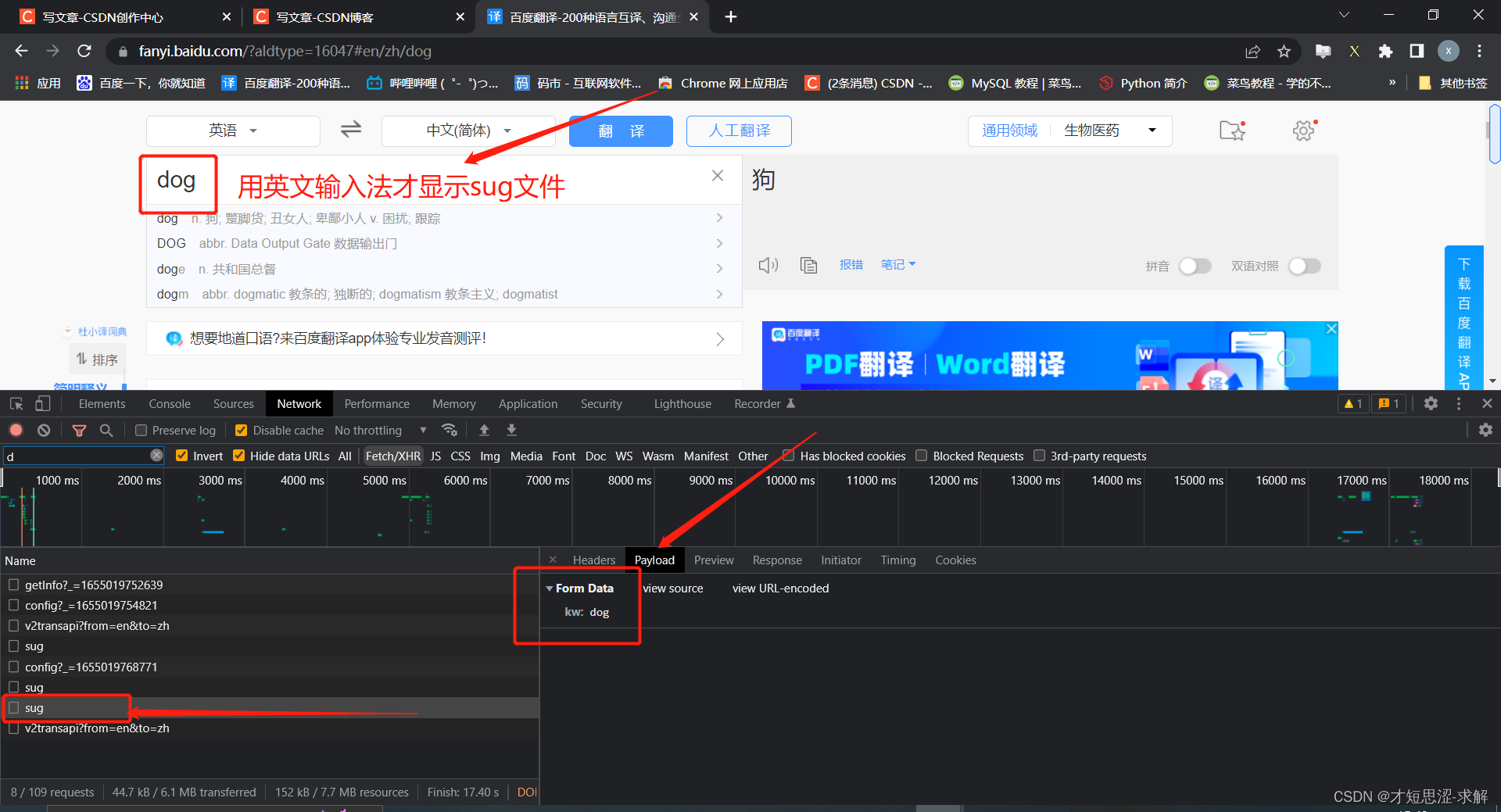Toggle the 双语对照 switch
The image size is (1501, 812).
click(x=1304, y=266)
